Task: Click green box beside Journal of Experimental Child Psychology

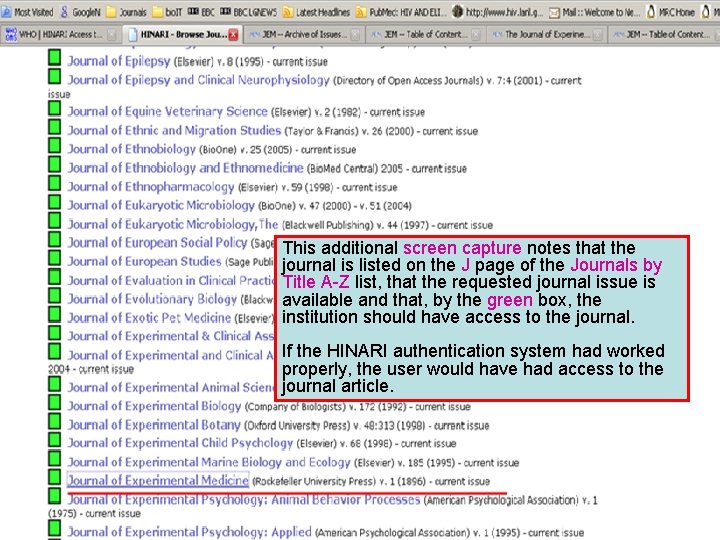Action: pos(55,439)
